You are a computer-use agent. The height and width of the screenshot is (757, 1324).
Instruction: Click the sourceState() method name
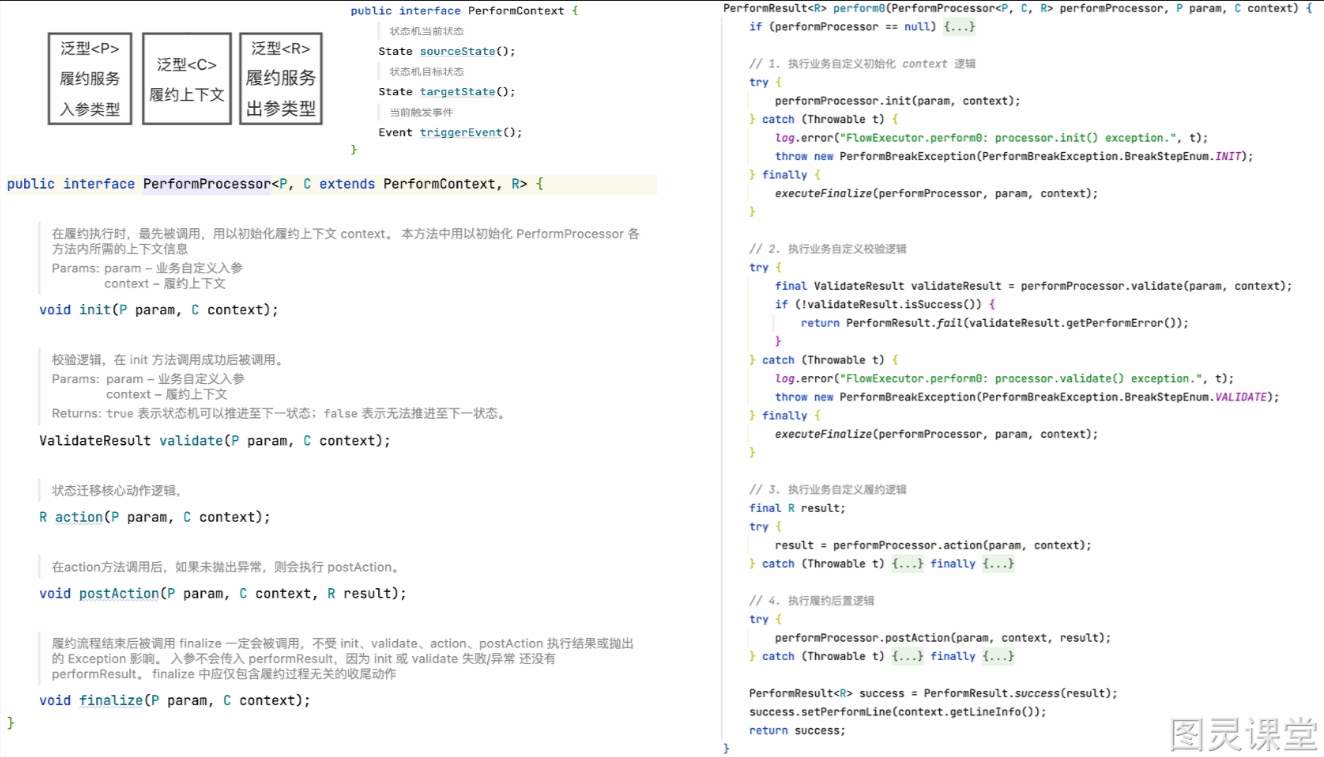(x=457, y=51)
